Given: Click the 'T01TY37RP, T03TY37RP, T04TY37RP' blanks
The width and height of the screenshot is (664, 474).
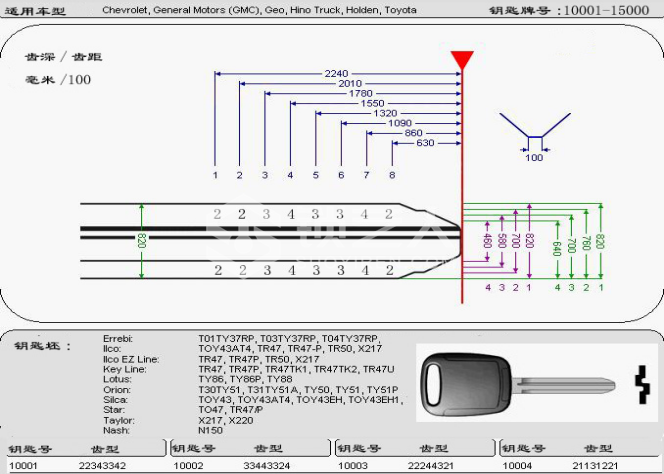Looking at the screenshot, I should tap(289, 339).
